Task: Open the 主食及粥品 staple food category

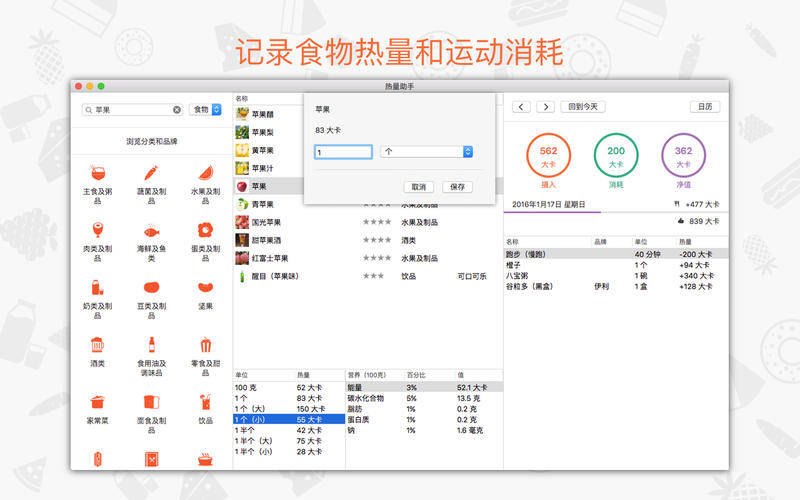Action: point(97,183)
